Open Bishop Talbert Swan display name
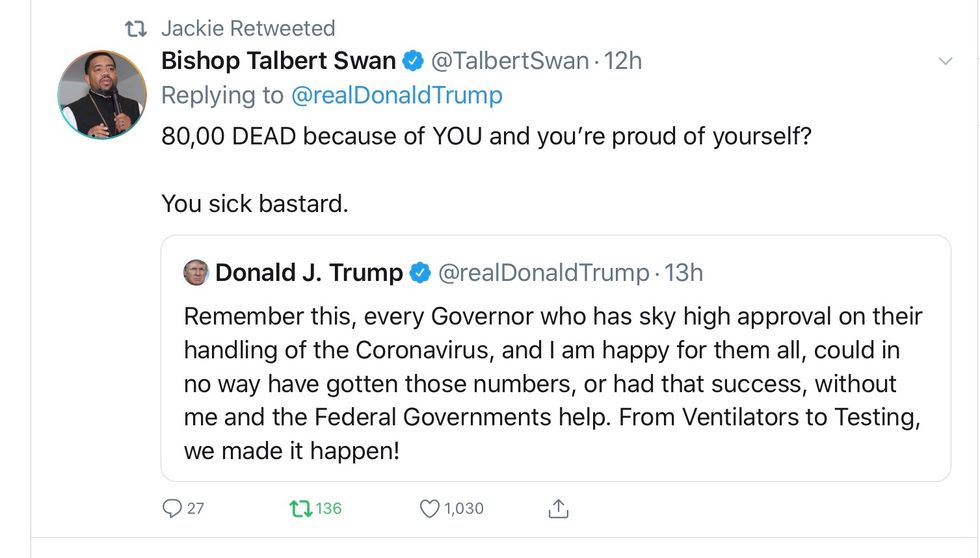 [278, 61]
